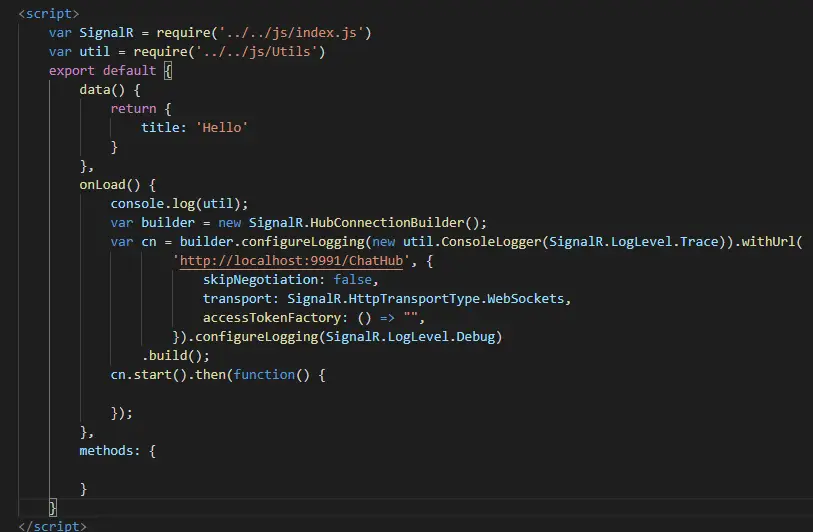Click the '../../js/index.js' string

pos(291,33)
